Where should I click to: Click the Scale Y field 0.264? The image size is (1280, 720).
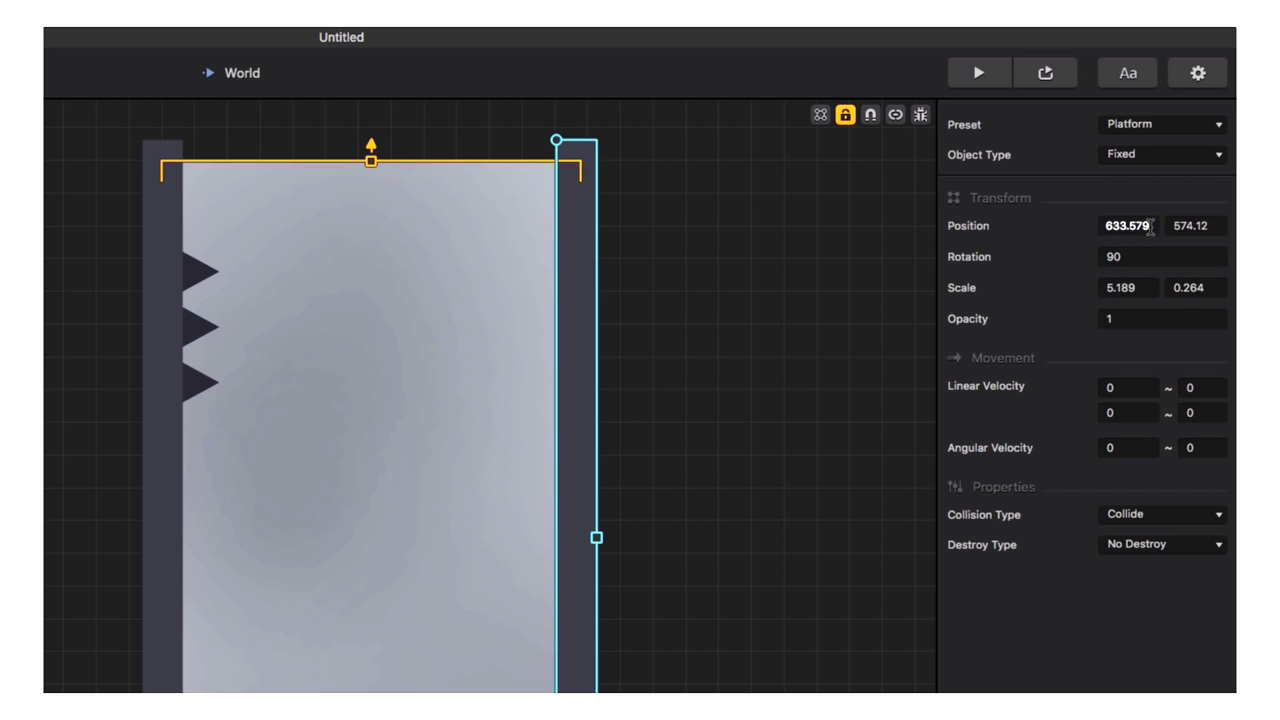[1195, 288]
